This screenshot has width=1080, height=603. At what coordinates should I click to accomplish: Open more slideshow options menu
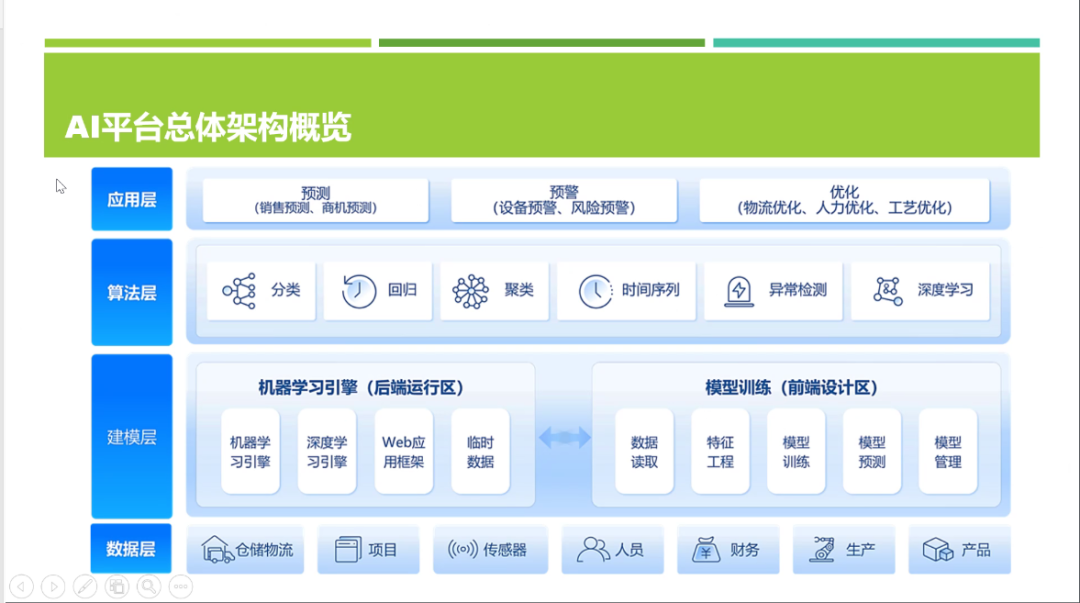[x=181, y=587]
